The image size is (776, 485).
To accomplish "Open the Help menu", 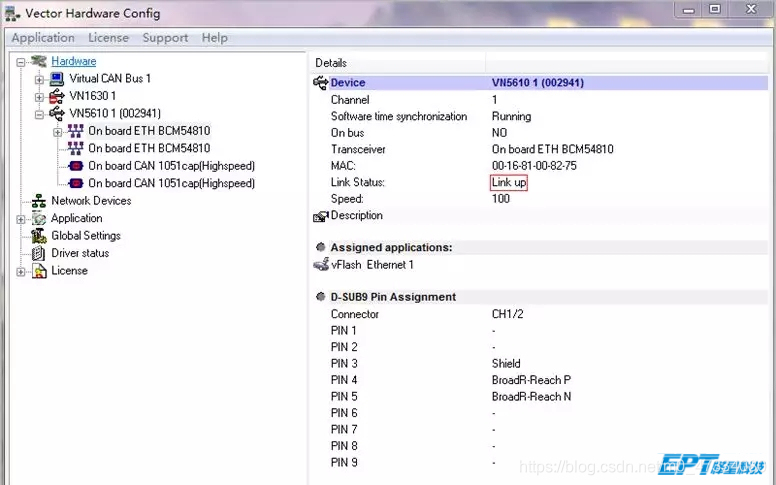I will coord(214,38).
